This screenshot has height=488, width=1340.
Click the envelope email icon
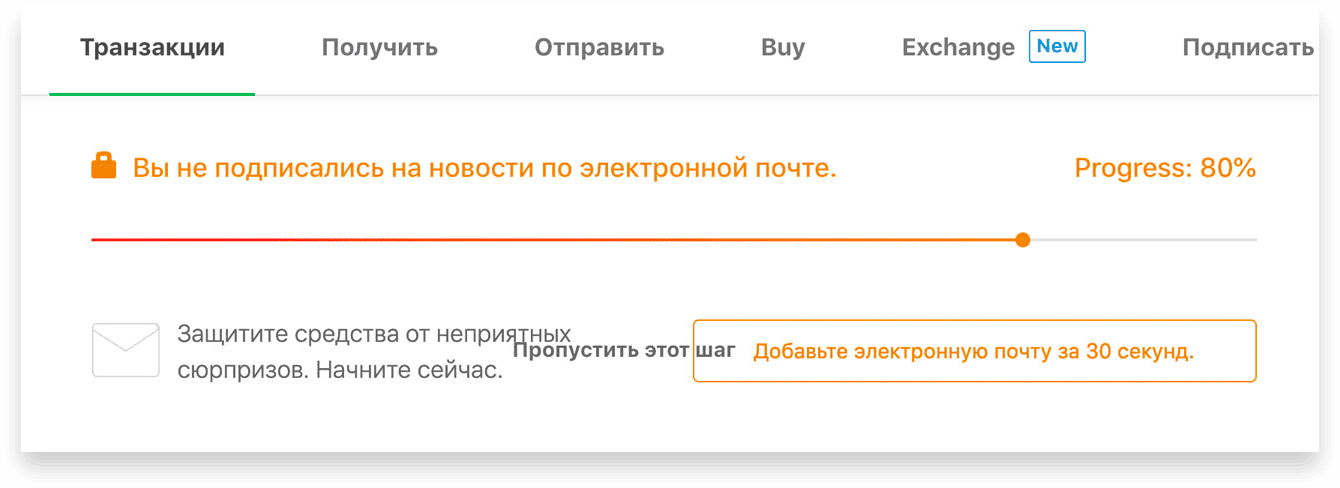[126, 350]
